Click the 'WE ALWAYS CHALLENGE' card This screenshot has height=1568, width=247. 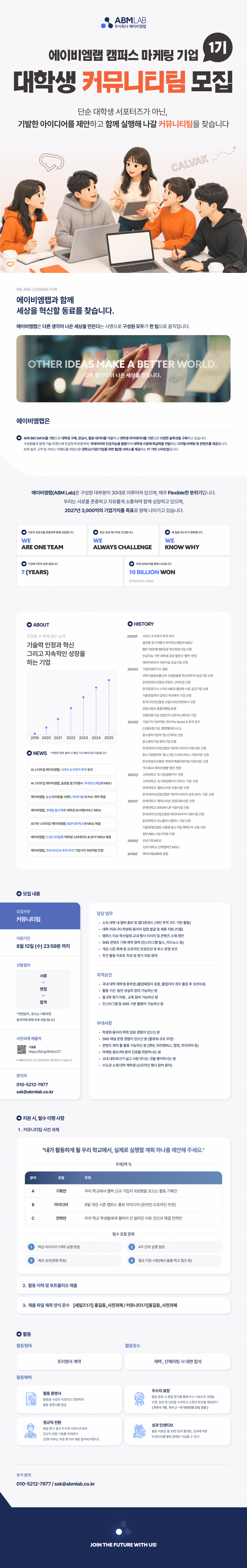click(123, 540)
